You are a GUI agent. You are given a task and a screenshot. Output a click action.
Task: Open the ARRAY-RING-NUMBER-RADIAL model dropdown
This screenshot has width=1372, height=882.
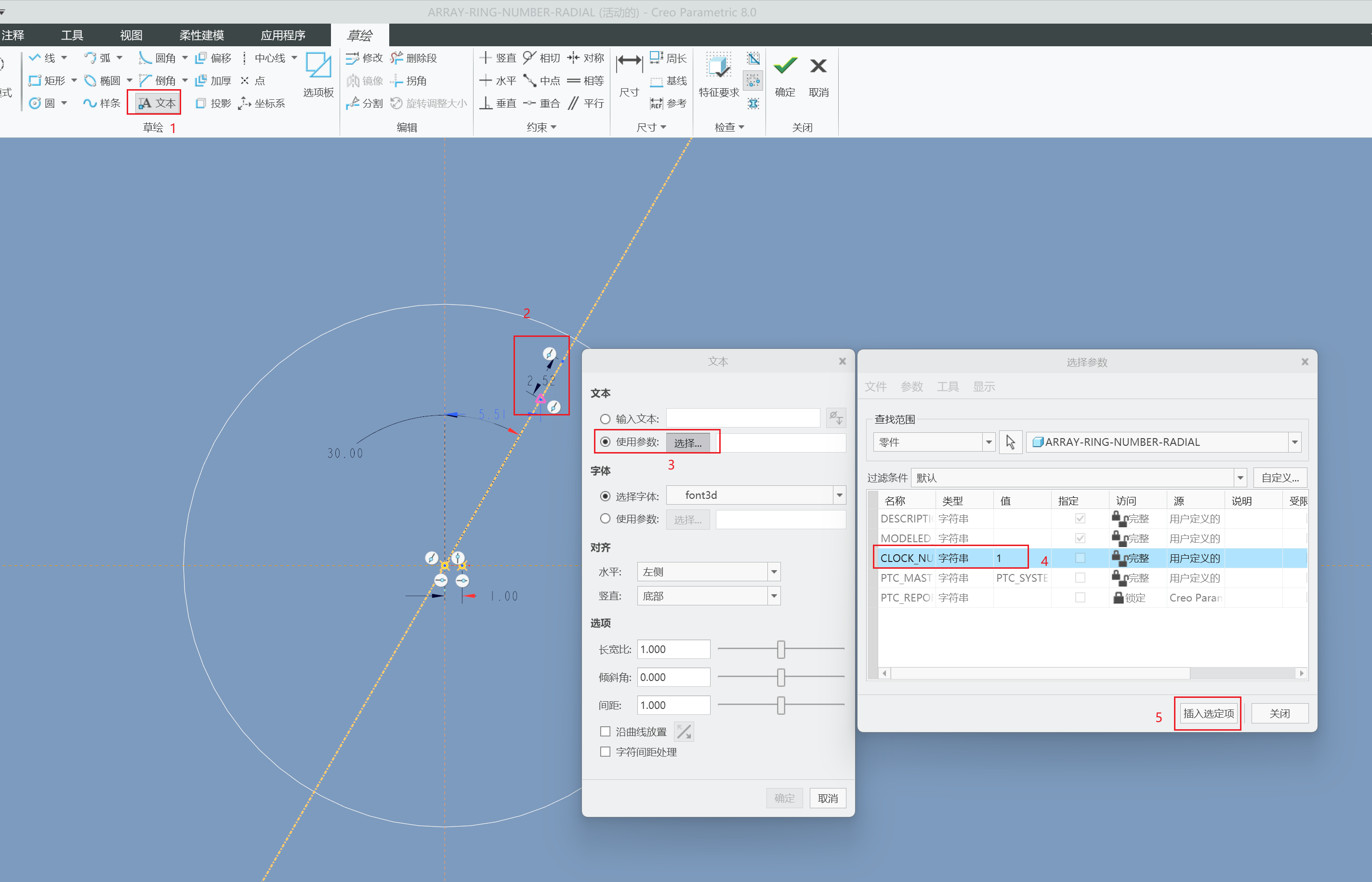coord(1295,442)
